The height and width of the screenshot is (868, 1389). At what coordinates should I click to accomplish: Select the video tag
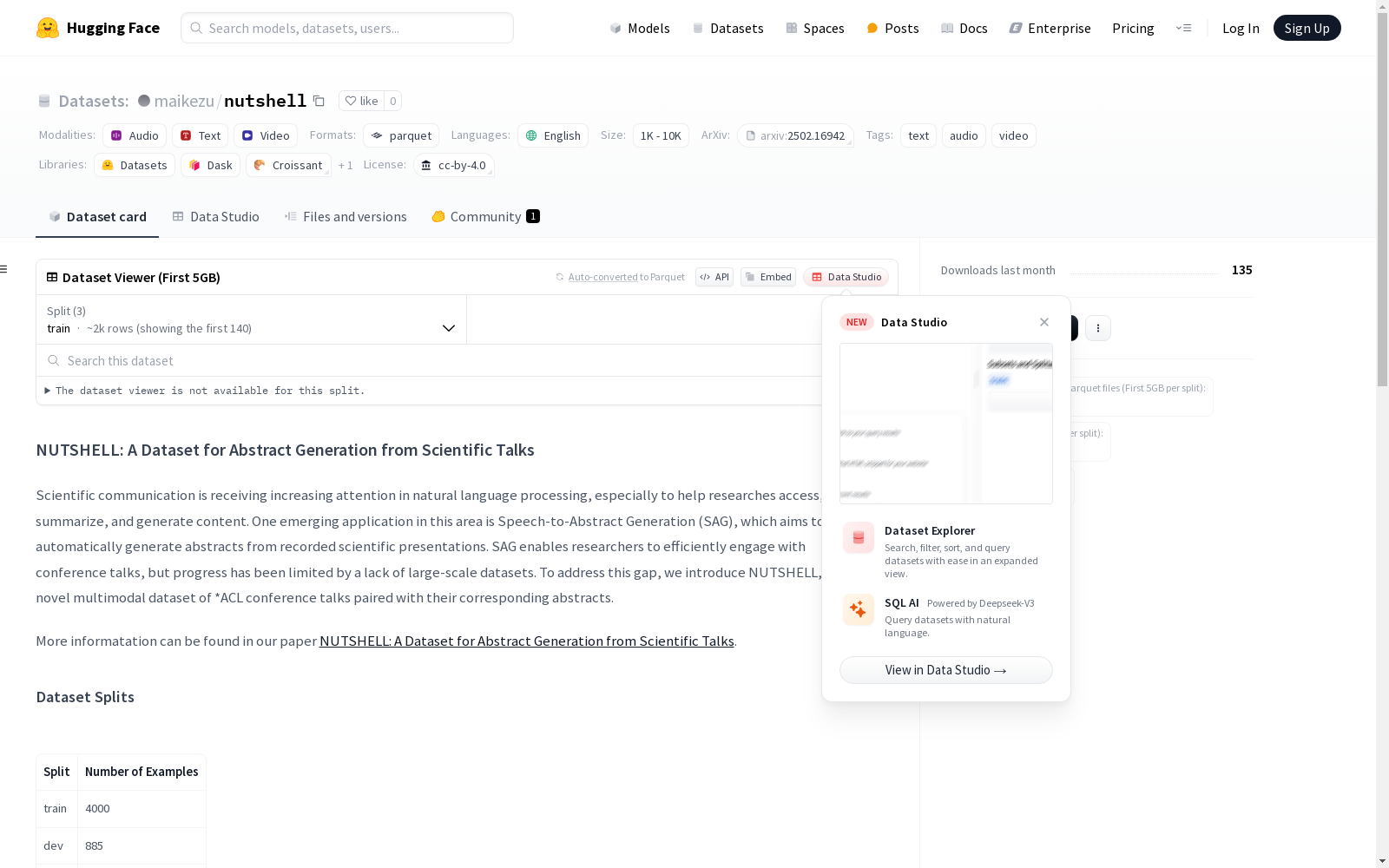(1014, 135)
